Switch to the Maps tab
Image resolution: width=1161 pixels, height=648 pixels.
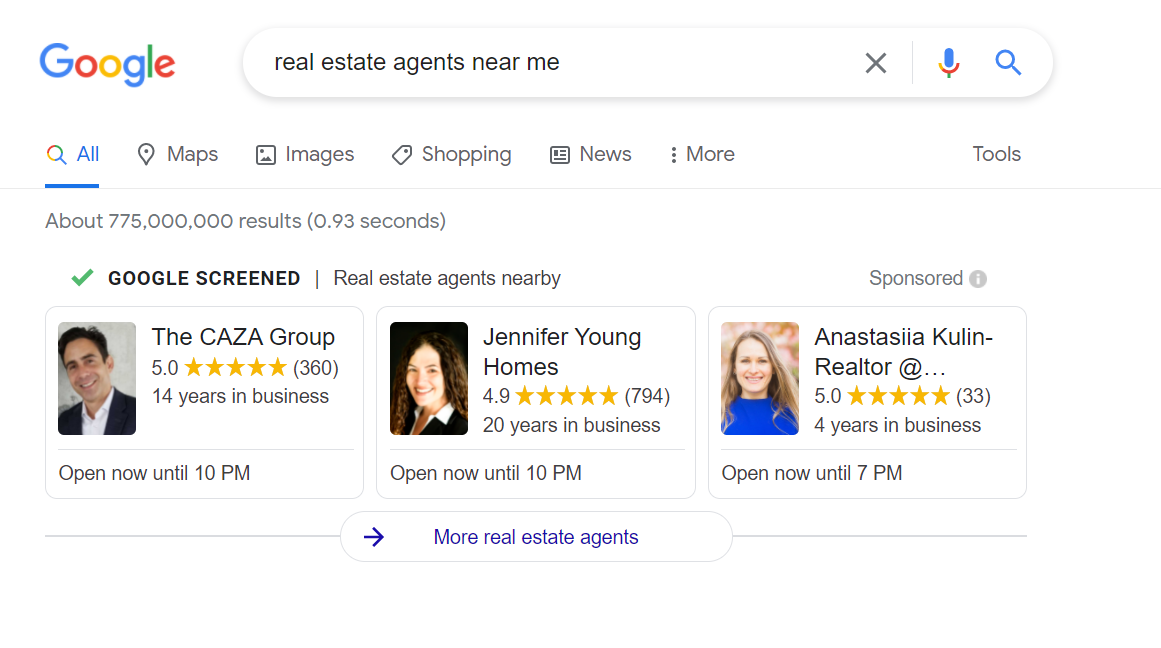pyautogui.click(x=178, y=154)
